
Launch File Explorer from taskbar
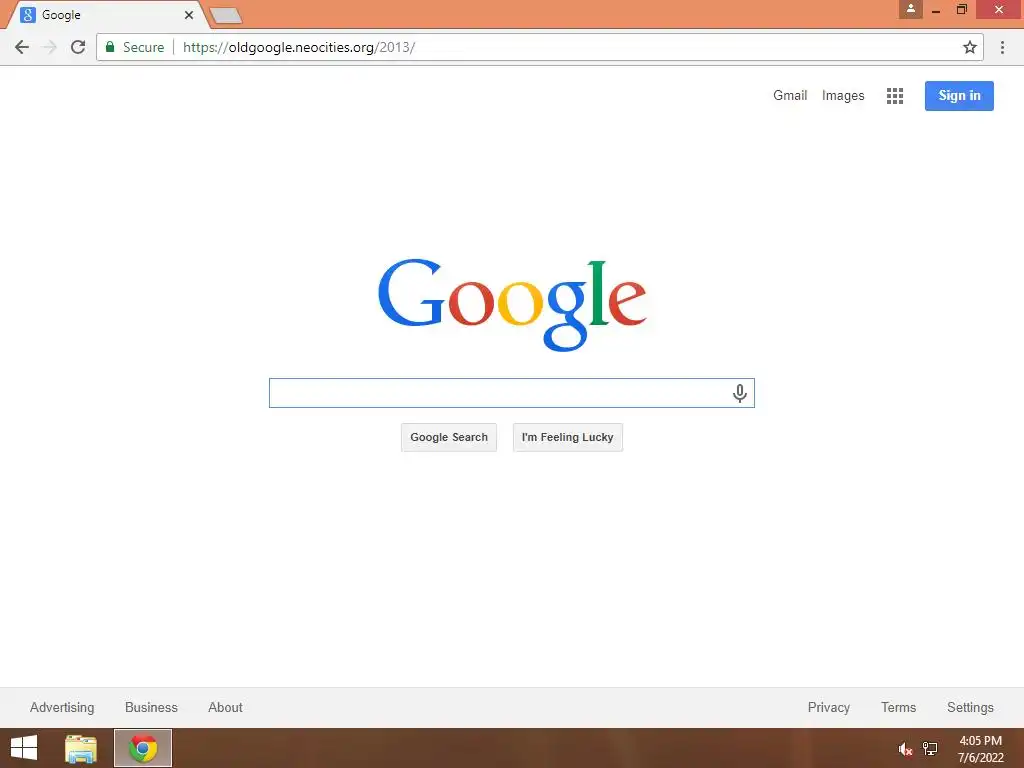81,748
